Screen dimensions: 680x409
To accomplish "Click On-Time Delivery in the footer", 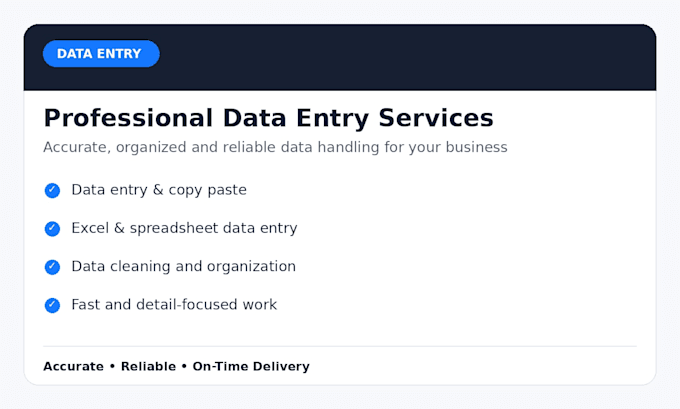I will 251,367.
